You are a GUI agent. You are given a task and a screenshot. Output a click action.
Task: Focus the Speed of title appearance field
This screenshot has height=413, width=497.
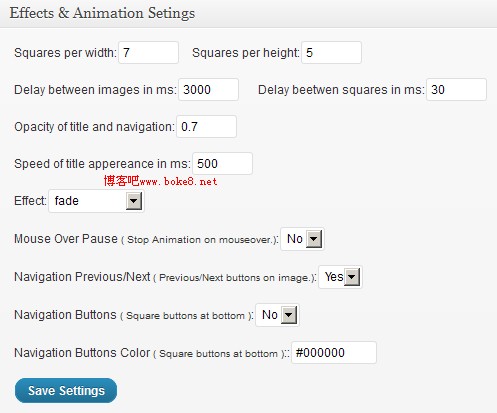tap(222, 163)
